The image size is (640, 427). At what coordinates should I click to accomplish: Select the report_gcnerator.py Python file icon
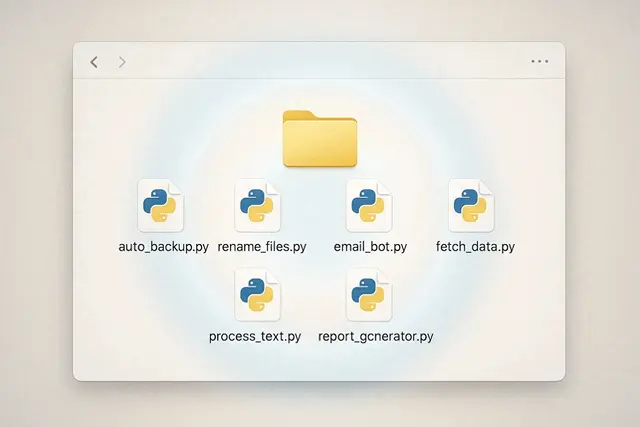[x=369, y=295]
